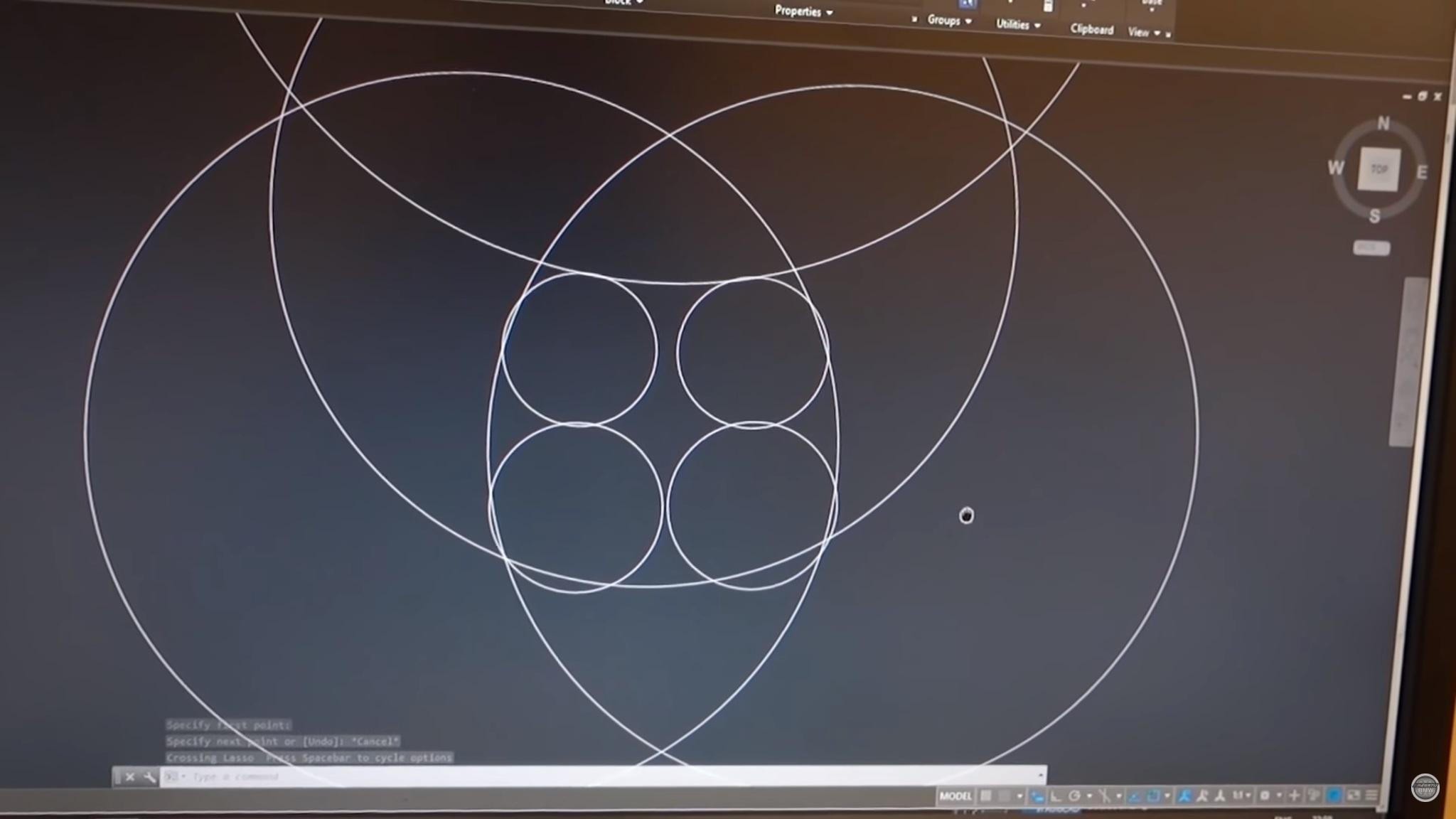Expand command history arrow at command line right
Image resolution: width=1456 pixels, height=819 pixels.
(1041, 775)
